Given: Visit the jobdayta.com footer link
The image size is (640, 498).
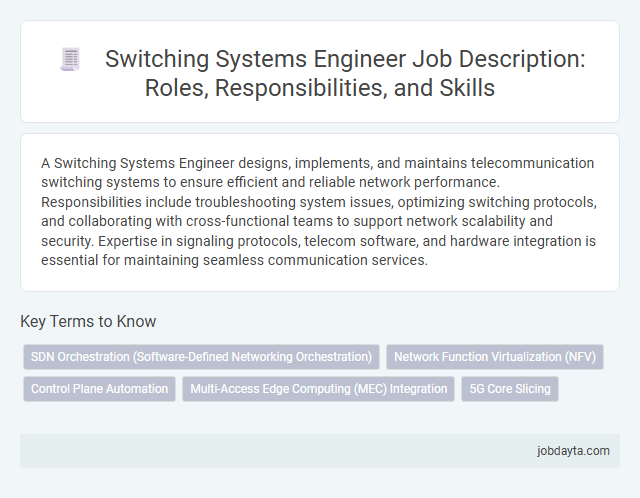Looking at the screenshot, I should point(573,451).
